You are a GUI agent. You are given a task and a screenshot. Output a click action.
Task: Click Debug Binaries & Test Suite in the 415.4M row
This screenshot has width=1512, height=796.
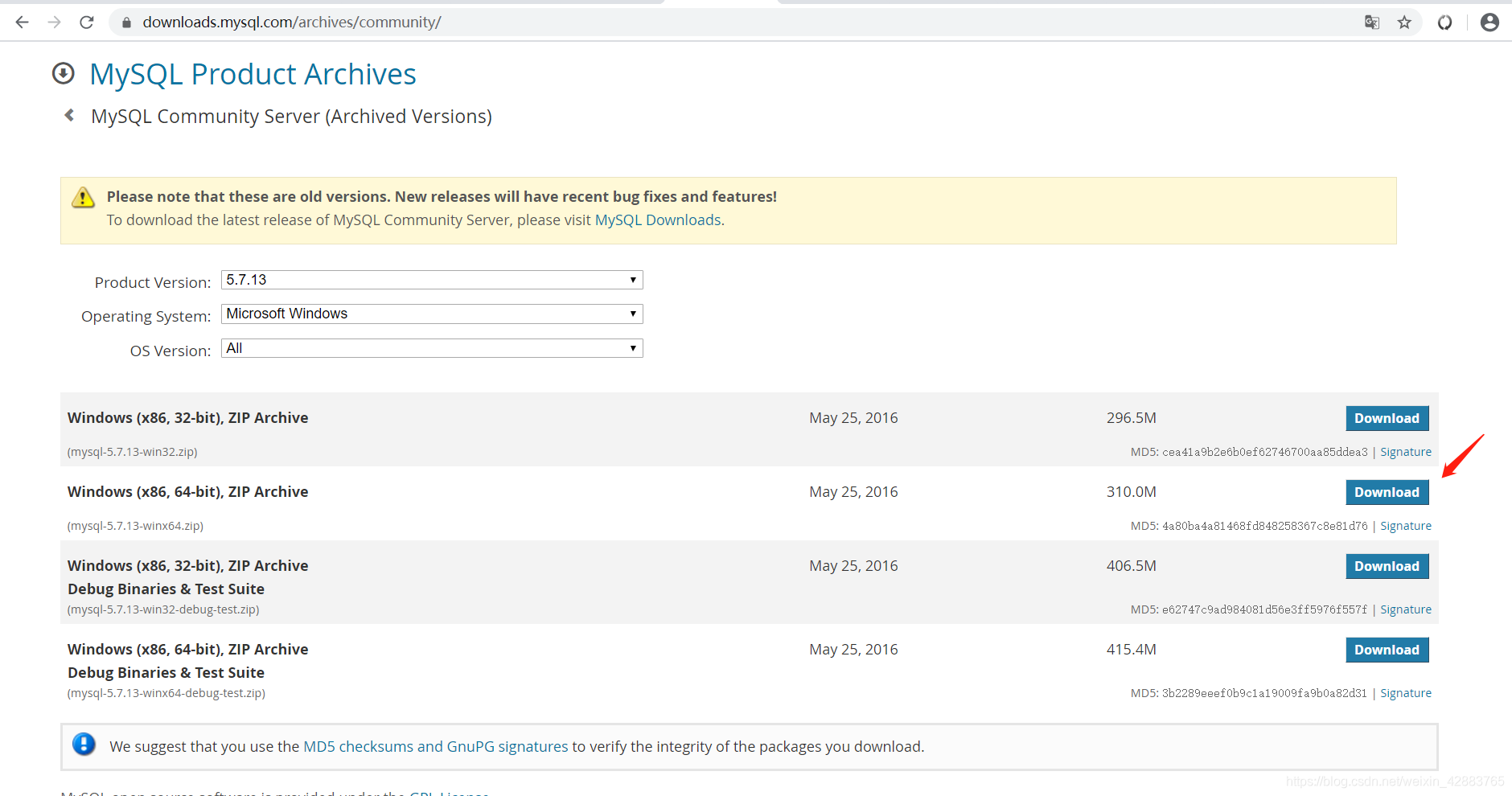166,673
